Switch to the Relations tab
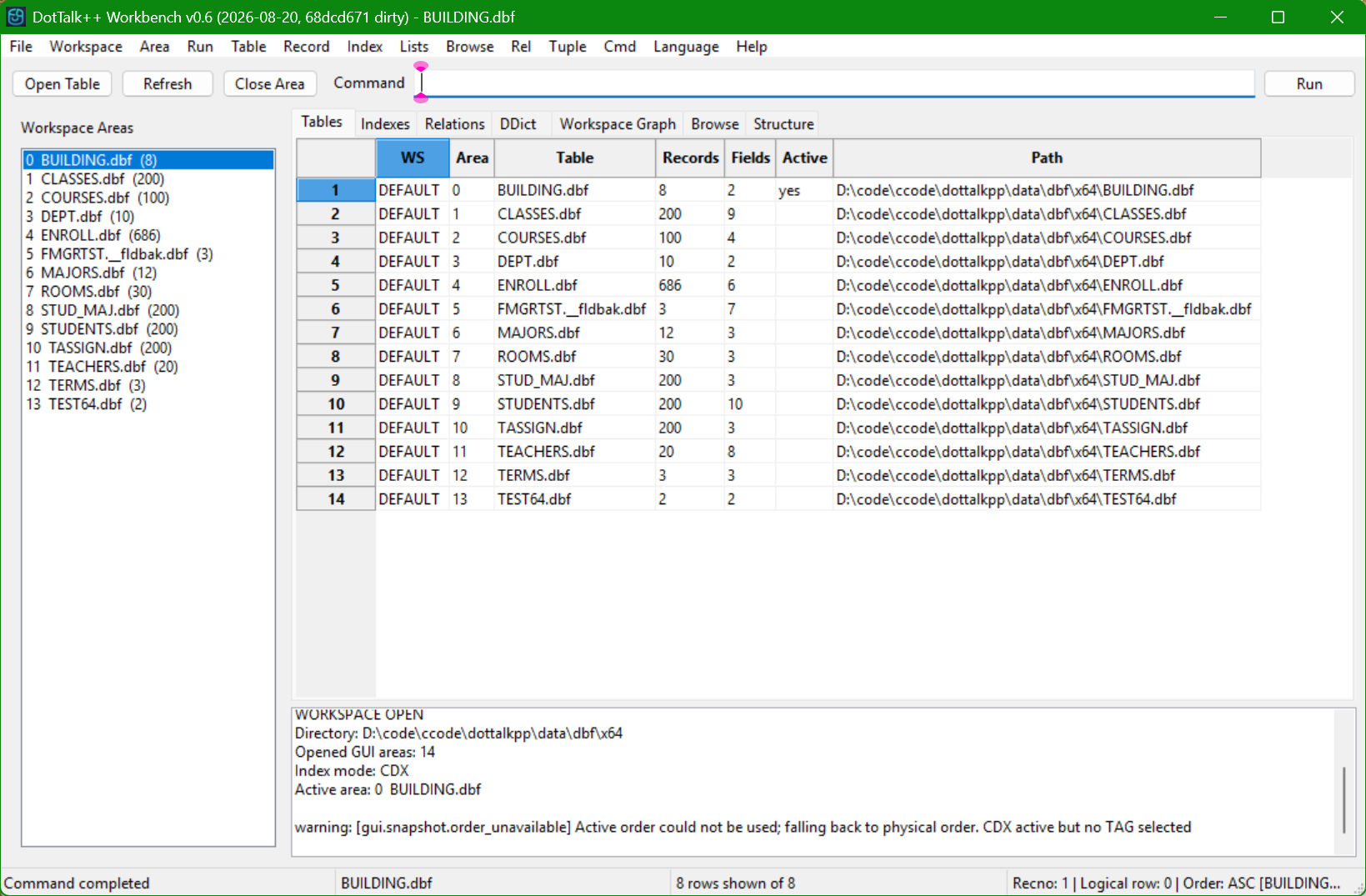1366x896 pixels. tap(454, 124)
